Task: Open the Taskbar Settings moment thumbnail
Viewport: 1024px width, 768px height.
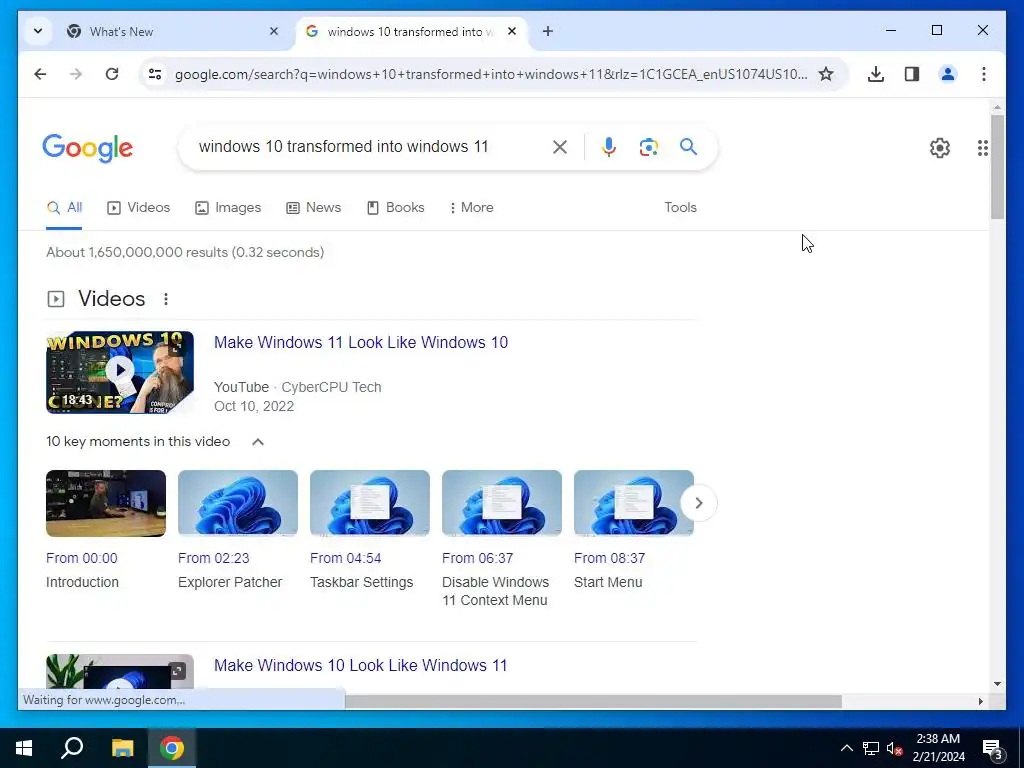Action: (x=370, y=503)
